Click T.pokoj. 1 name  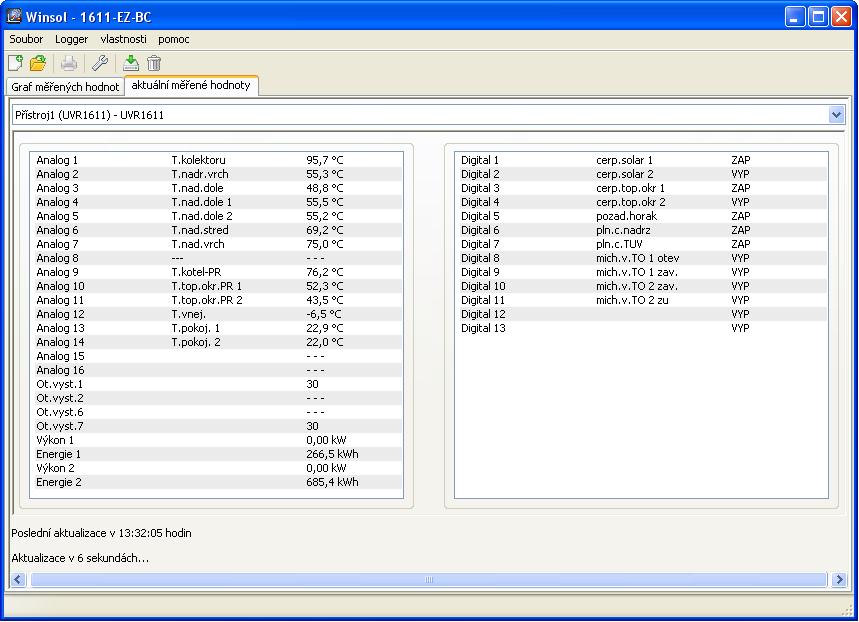click(x=196, y=328)
